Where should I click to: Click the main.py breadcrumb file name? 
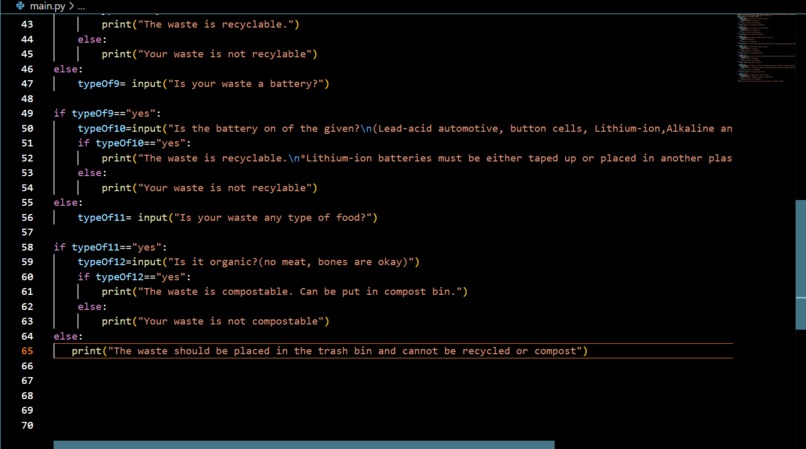pos(47,6)
